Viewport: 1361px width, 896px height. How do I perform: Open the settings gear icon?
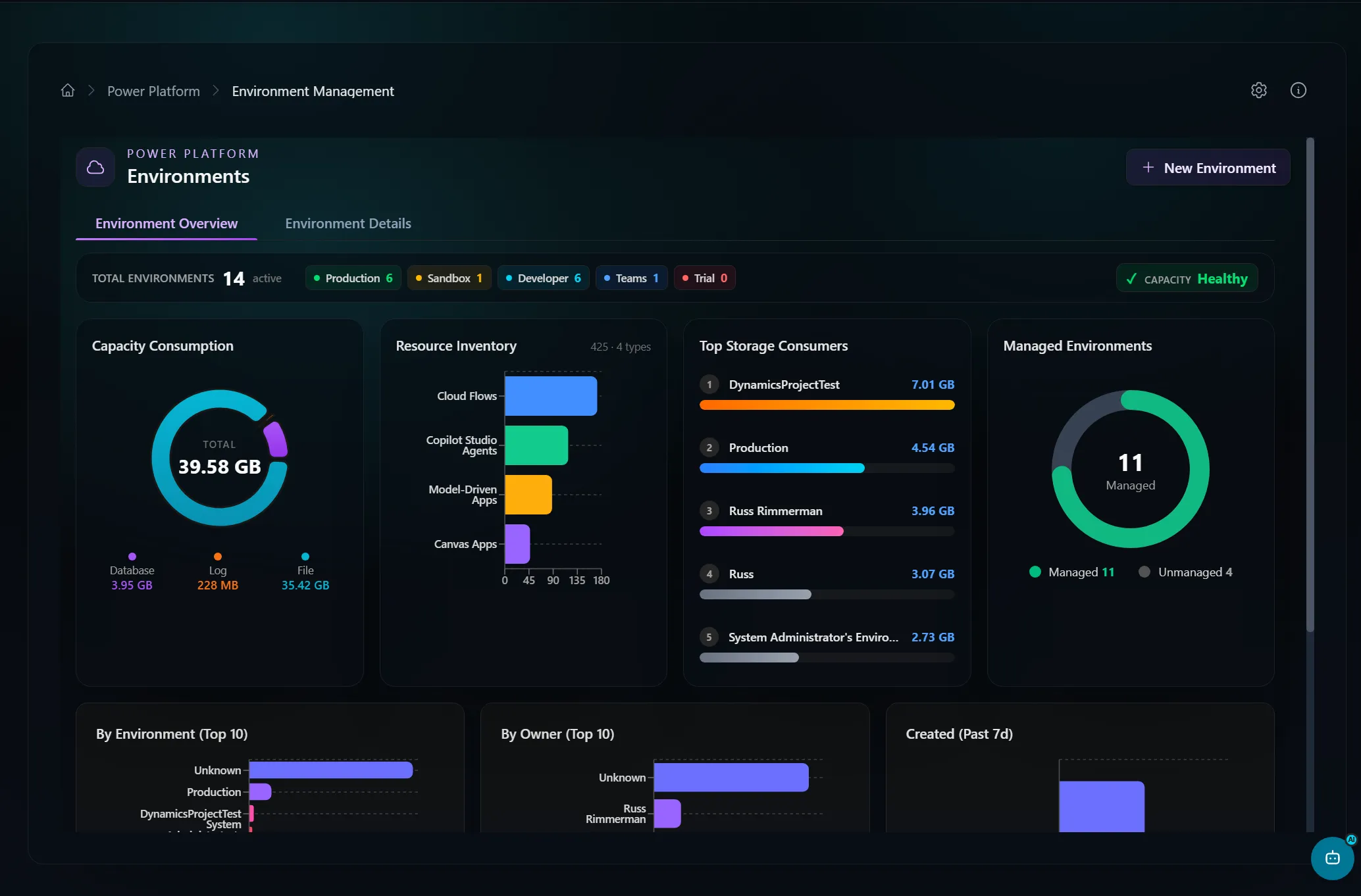[x=1258, y=90]
